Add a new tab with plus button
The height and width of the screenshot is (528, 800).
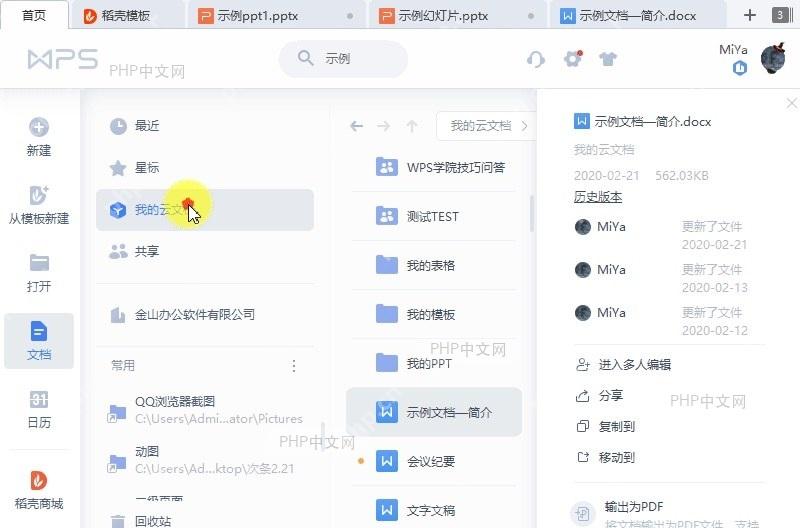pos(749,15)
